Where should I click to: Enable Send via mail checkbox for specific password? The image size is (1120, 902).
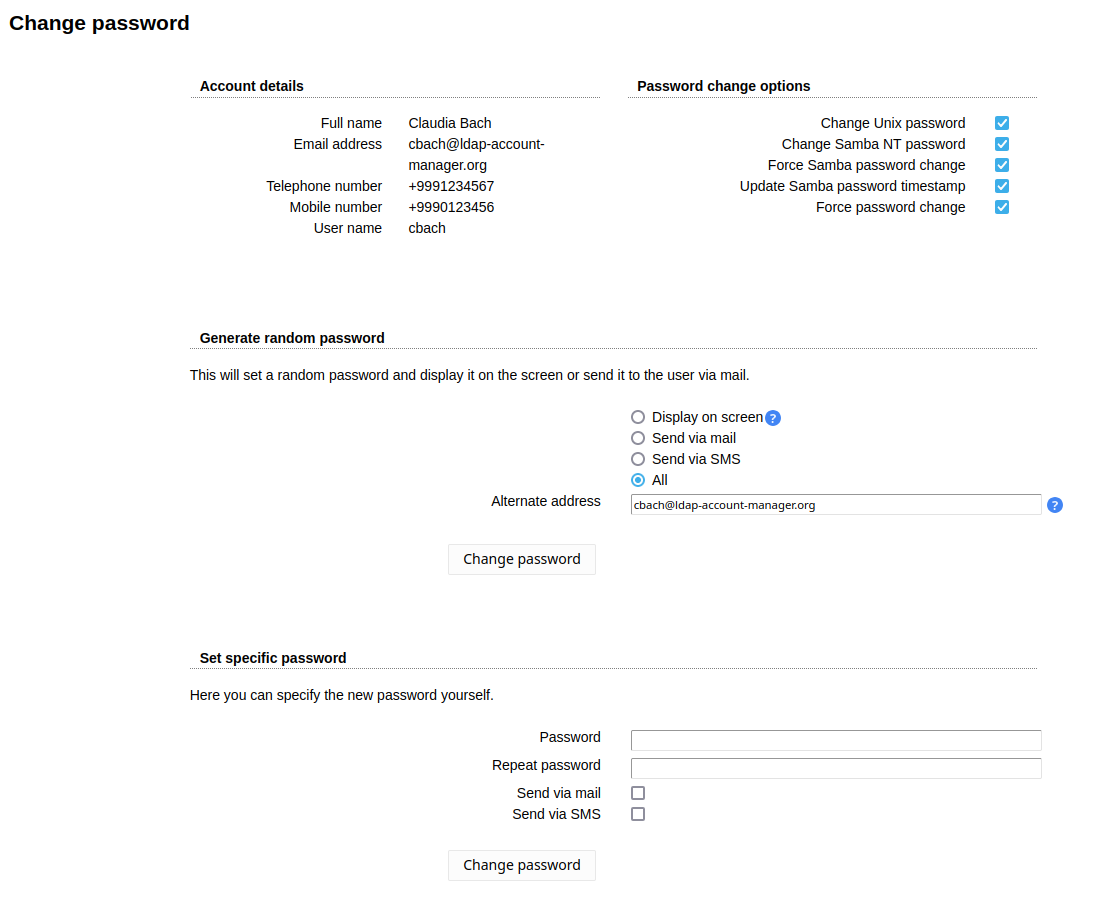[x=638, y=793]
